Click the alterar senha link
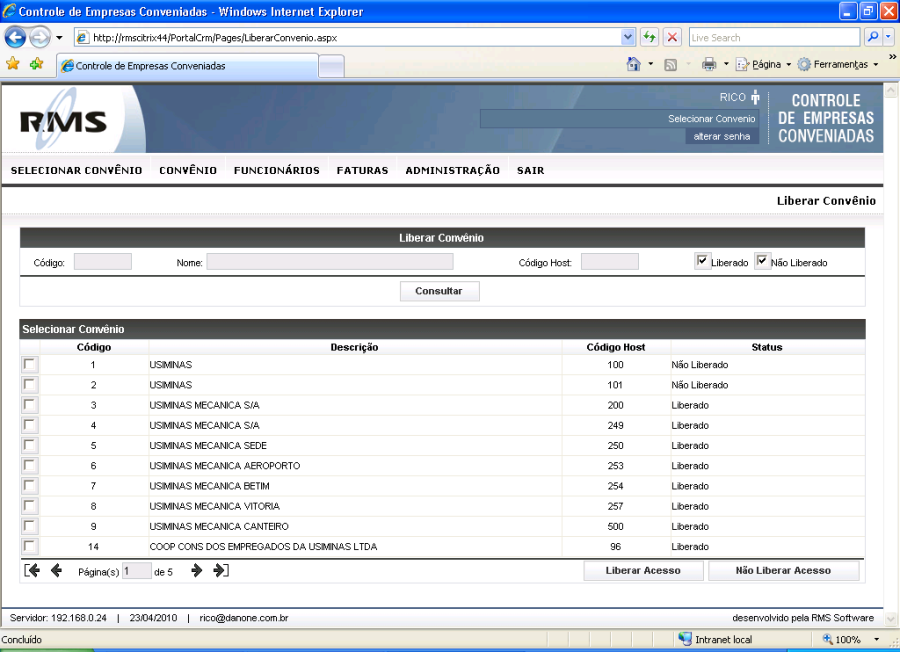Screen dimensions: 900x652 pos(722,137)
